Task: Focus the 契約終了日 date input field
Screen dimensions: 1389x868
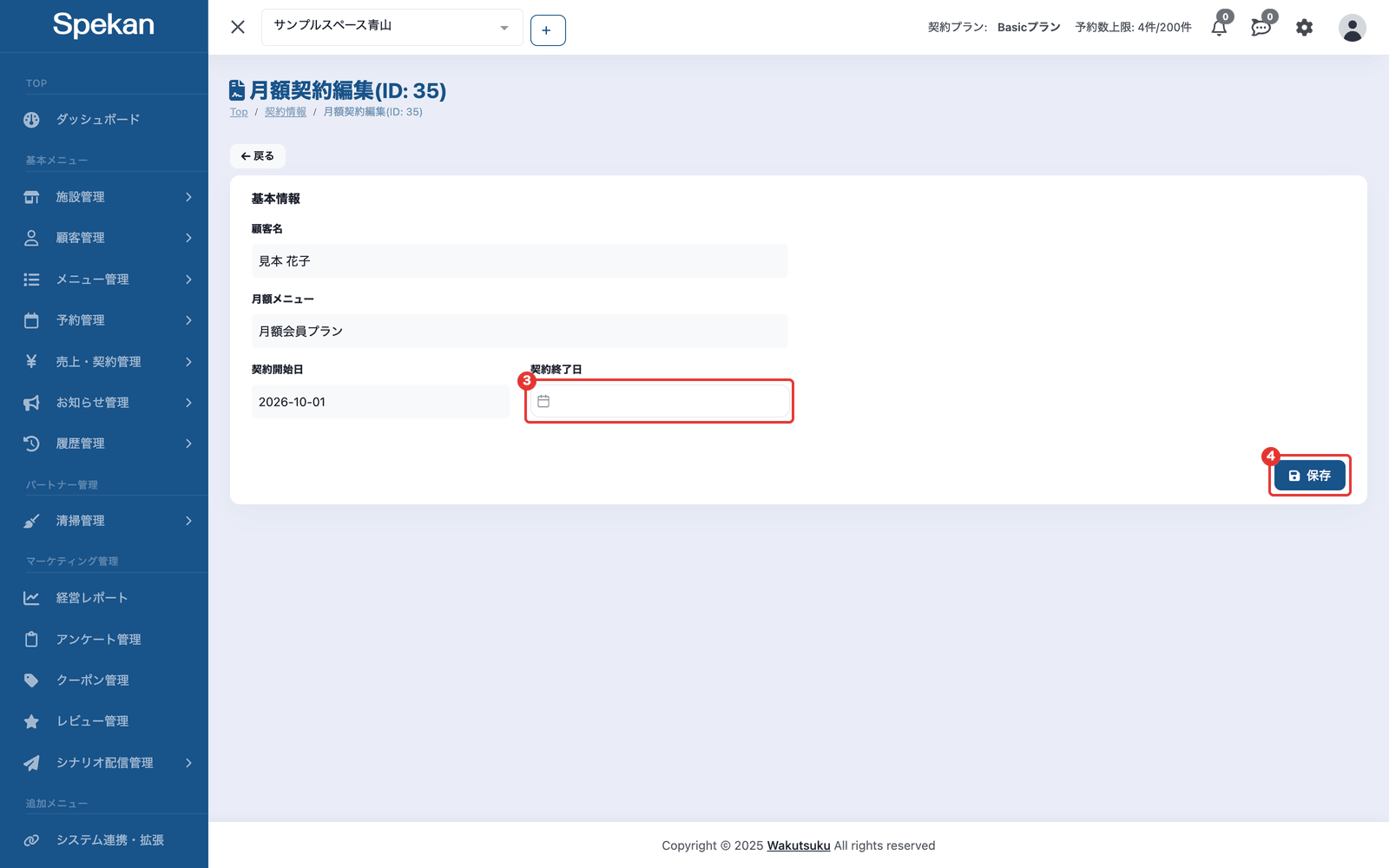Action: [660, 401]
